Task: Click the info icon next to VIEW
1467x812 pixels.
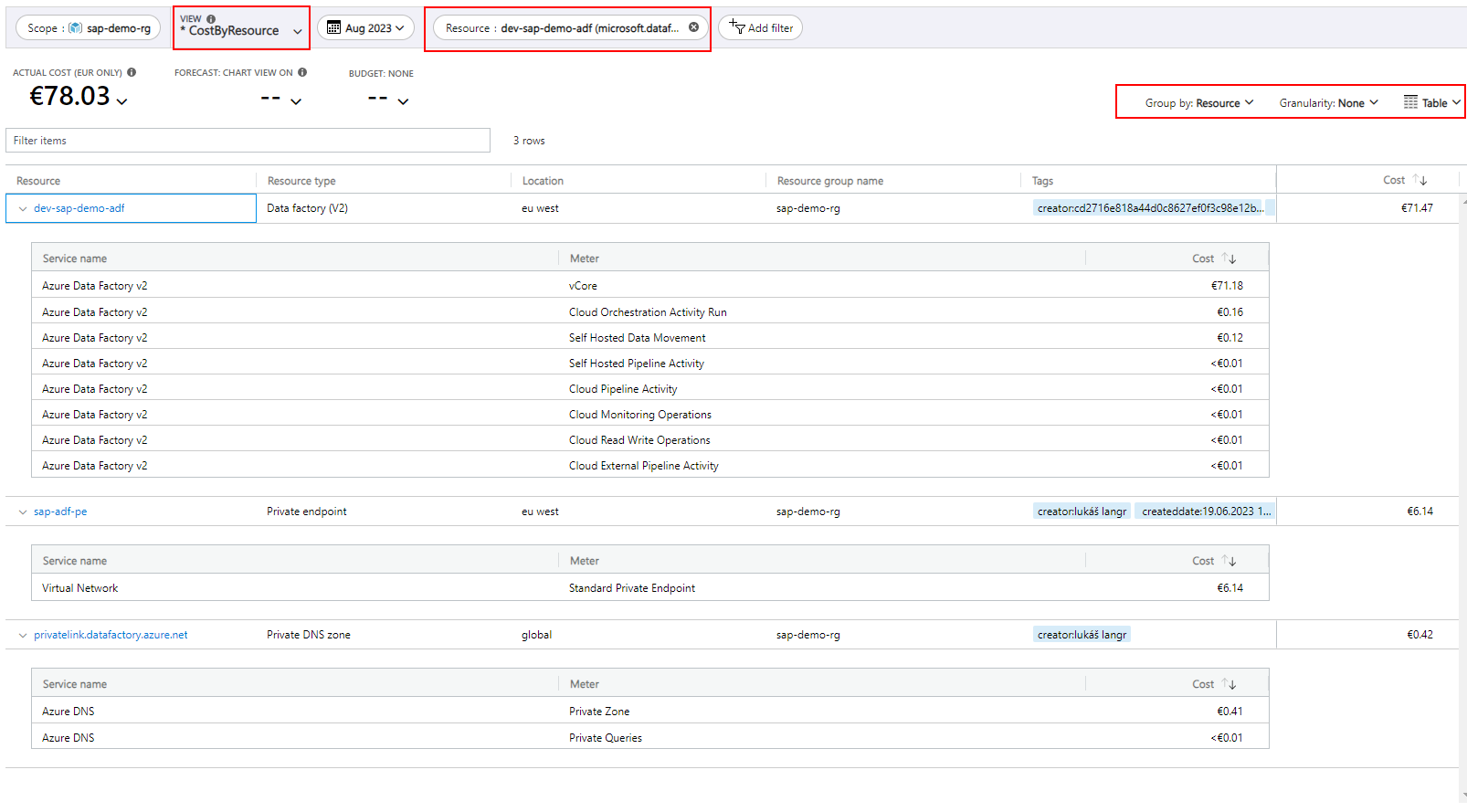Action: pyautogui.click(x=211, y=18)
